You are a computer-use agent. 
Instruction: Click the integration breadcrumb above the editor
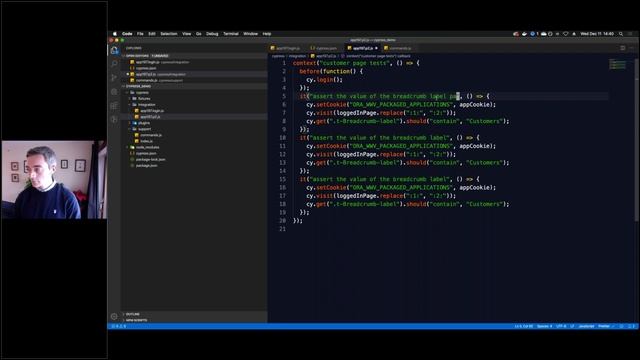coord(298,56)
